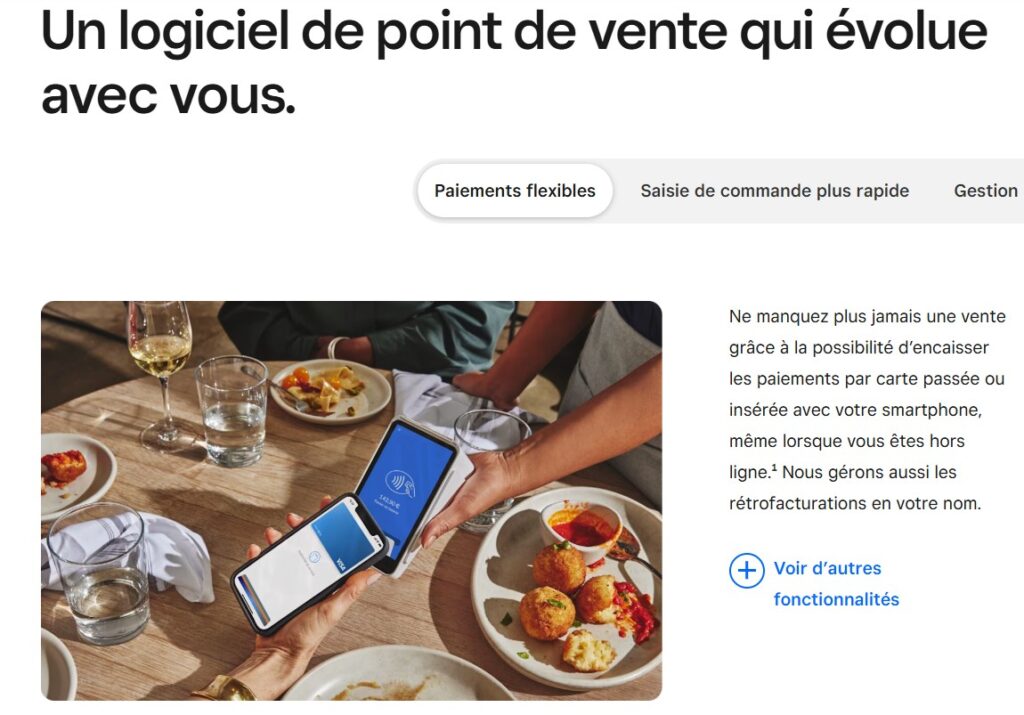Click the paragraph starting Ne manquez plus jamais

pyautogui.click(x=867, y=410)
